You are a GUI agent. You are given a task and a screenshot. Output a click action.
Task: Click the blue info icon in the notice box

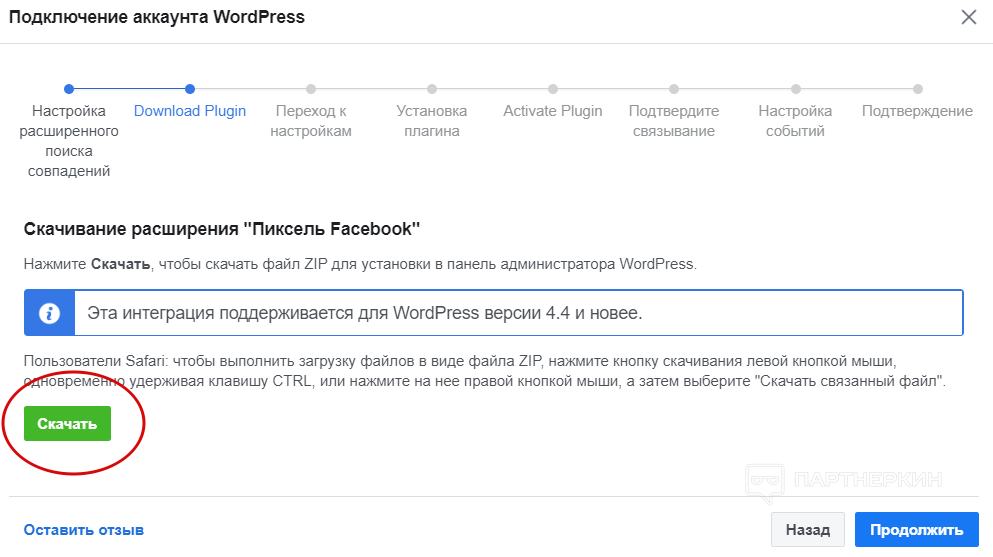click(x=49, y=313)
